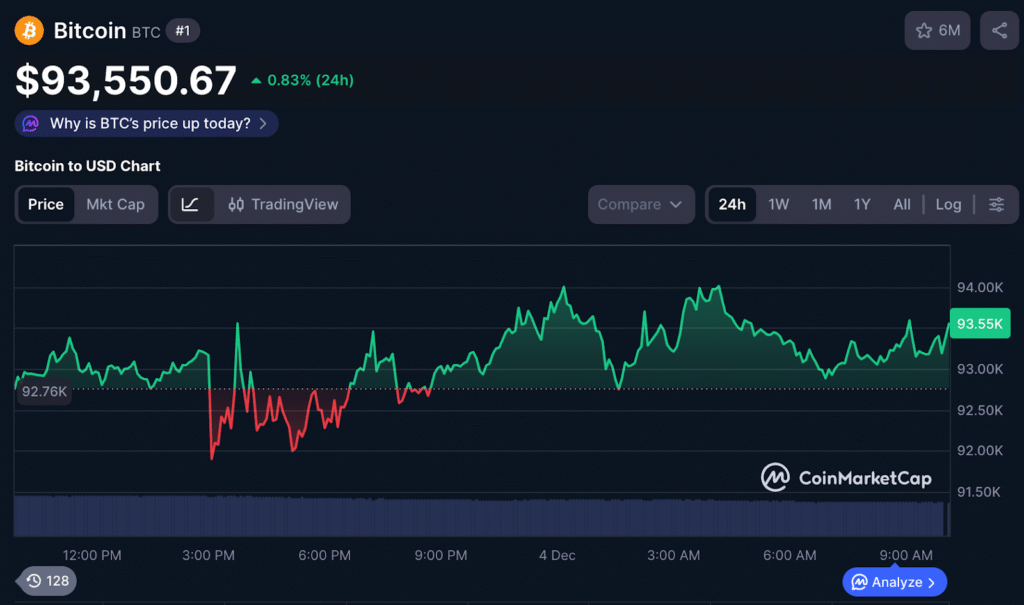Open chart settings sliders icon

[x=996, y=204]
